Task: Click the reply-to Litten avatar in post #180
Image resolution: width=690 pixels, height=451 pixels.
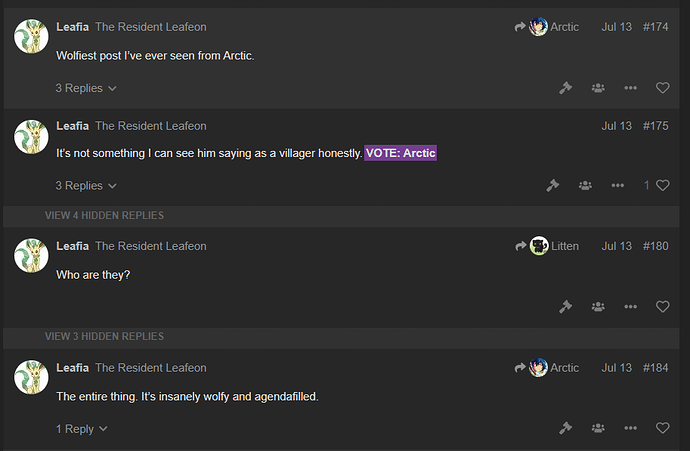Action: point(539,246)
